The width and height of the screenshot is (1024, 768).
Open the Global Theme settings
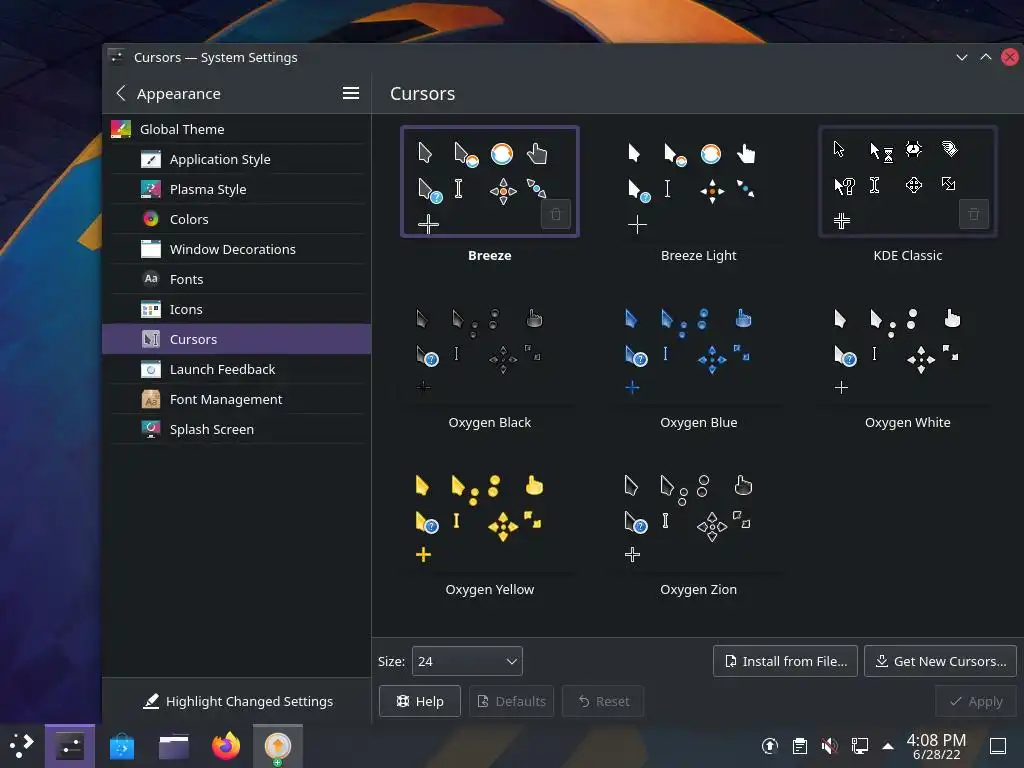tap(236, 129)
